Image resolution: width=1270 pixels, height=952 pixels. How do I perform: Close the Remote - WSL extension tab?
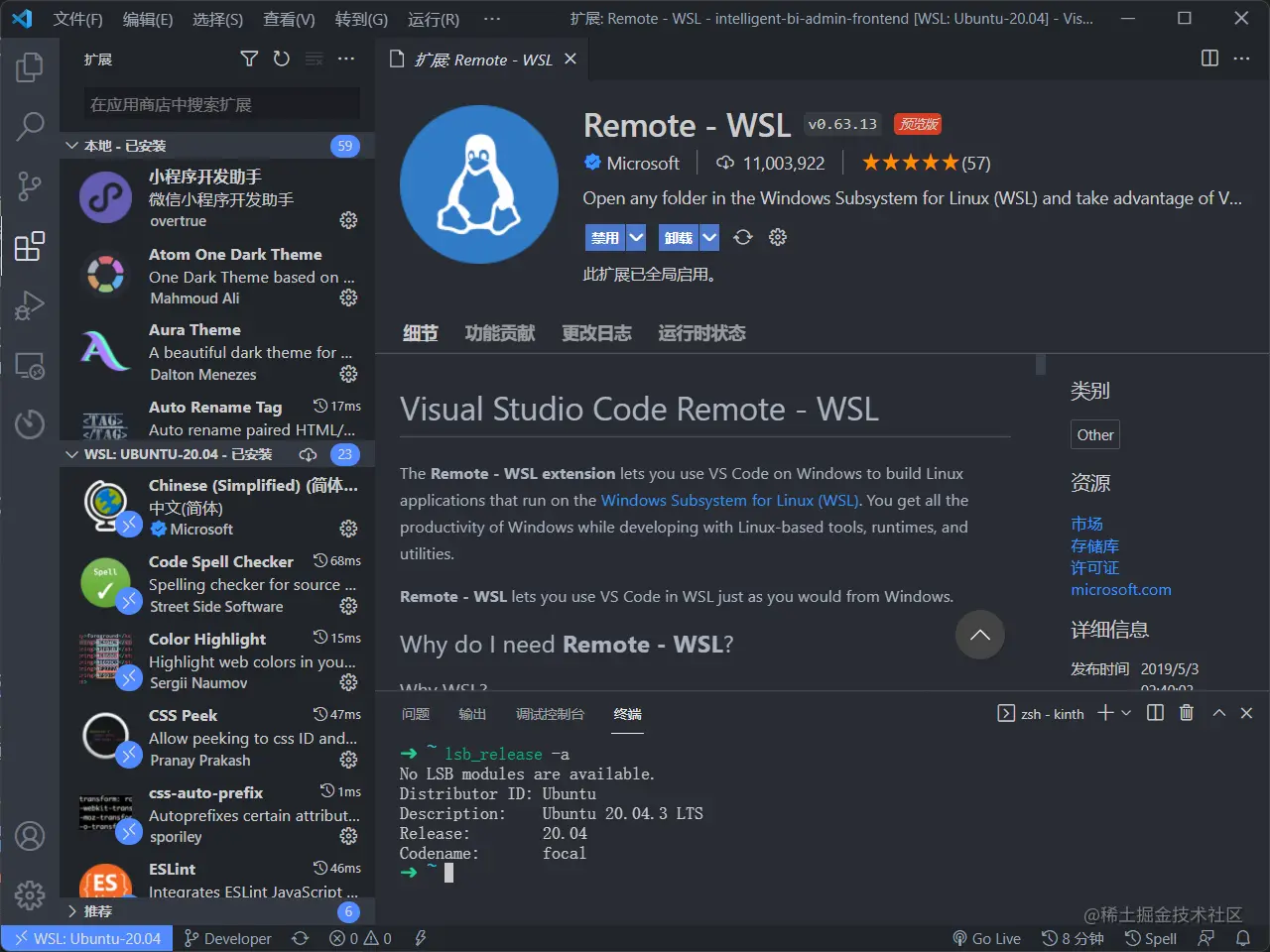[571, 59]
